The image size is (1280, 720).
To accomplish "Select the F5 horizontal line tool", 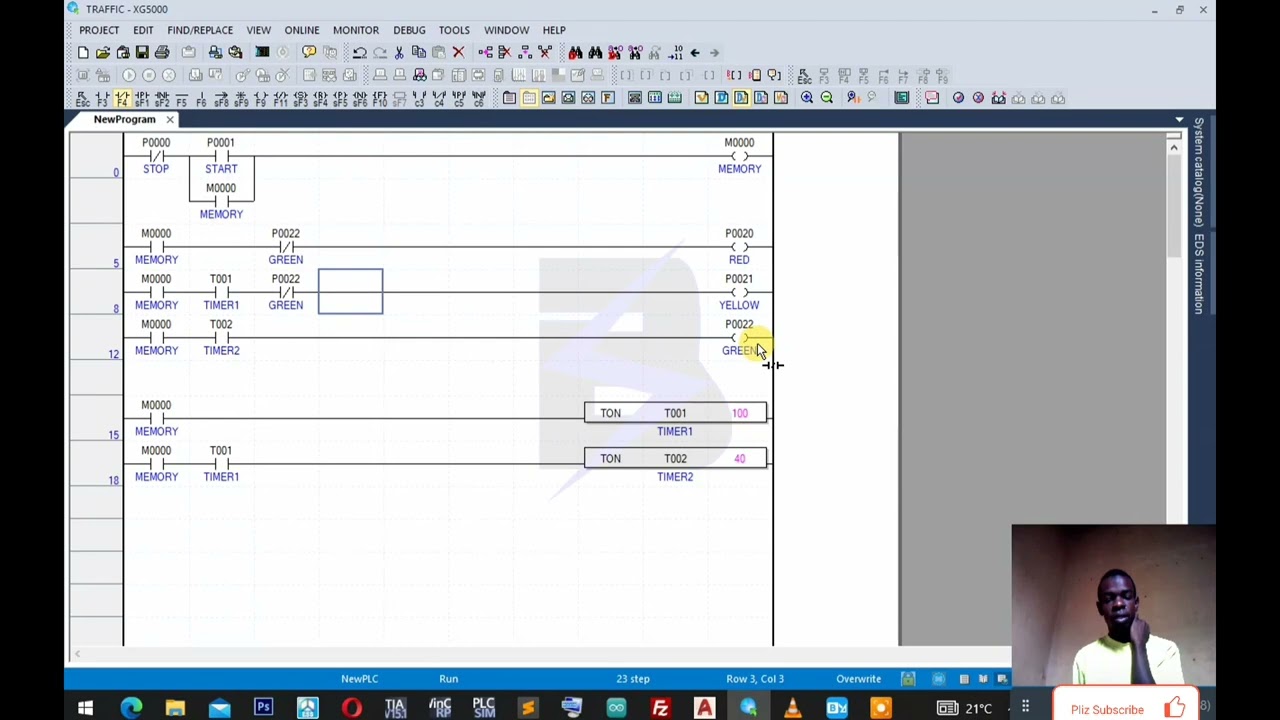I will 181,98.
